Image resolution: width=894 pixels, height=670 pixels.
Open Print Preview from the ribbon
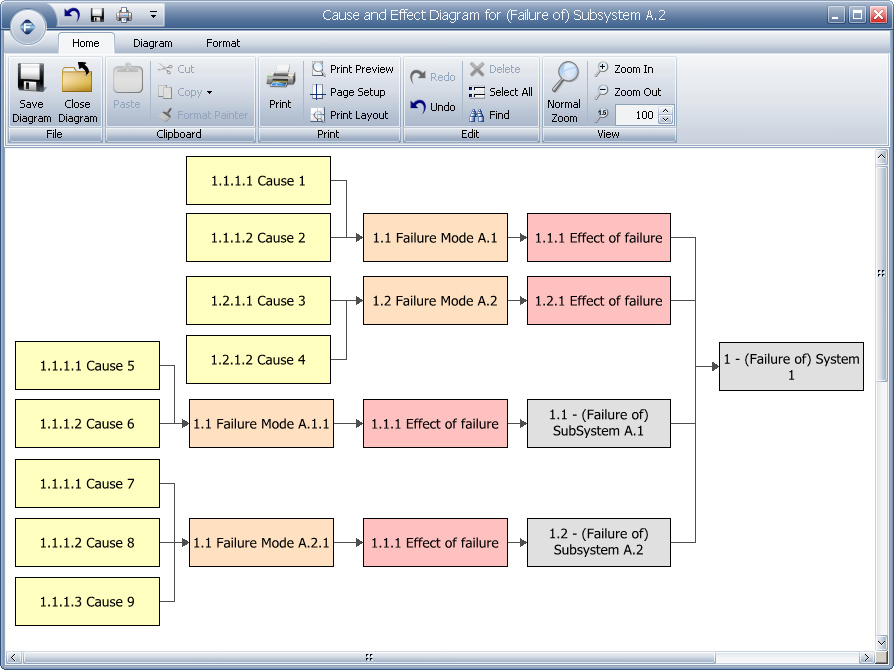coord(351,69)
